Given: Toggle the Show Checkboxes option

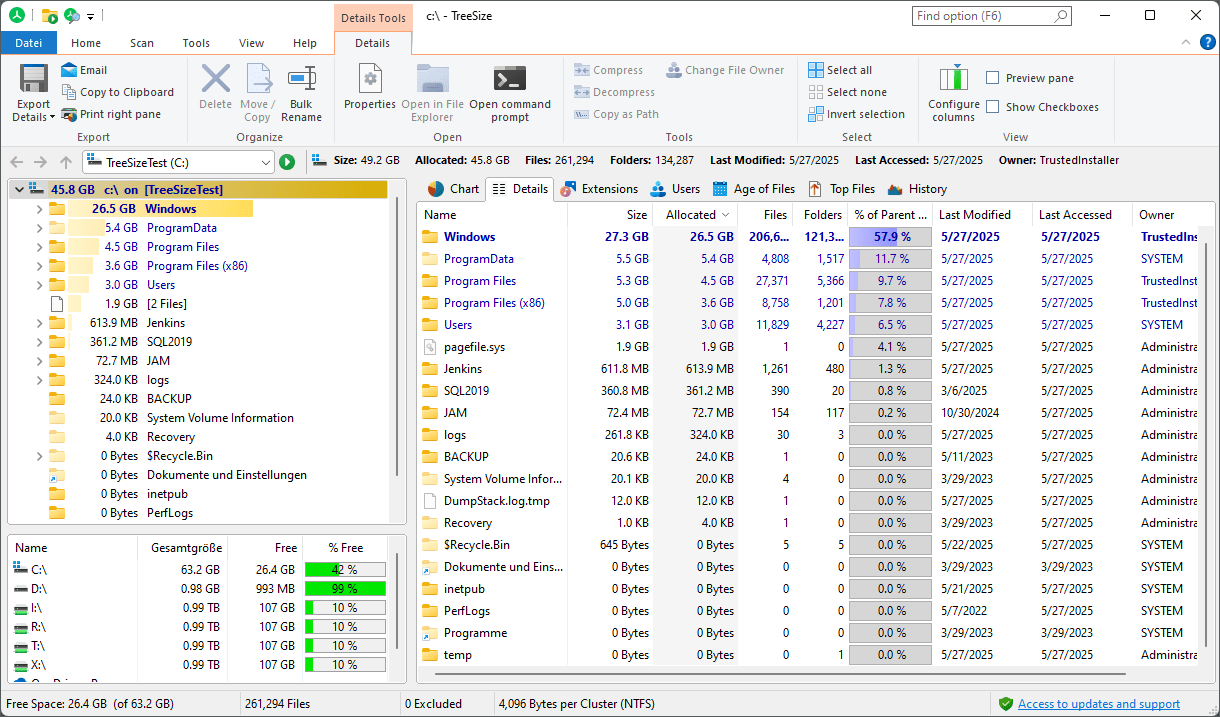Looking at the screenshot, I should 993,107.
